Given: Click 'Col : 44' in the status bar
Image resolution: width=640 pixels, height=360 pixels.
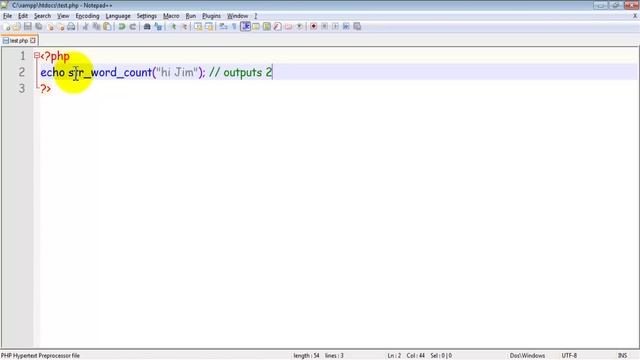Looking at the screenshot, I should [416, 356].
